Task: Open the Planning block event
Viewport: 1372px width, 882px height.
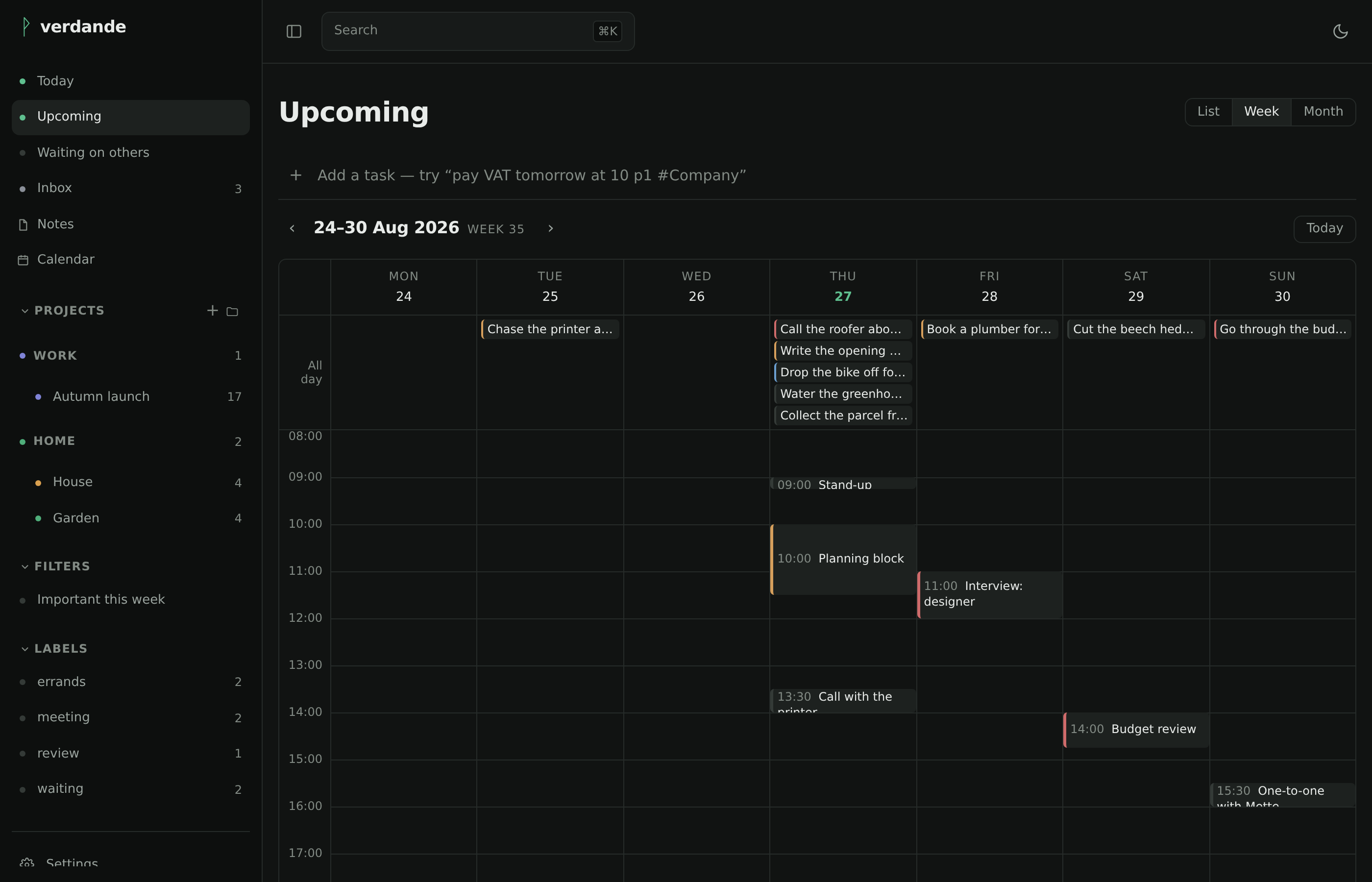Action: pos(842,559)
